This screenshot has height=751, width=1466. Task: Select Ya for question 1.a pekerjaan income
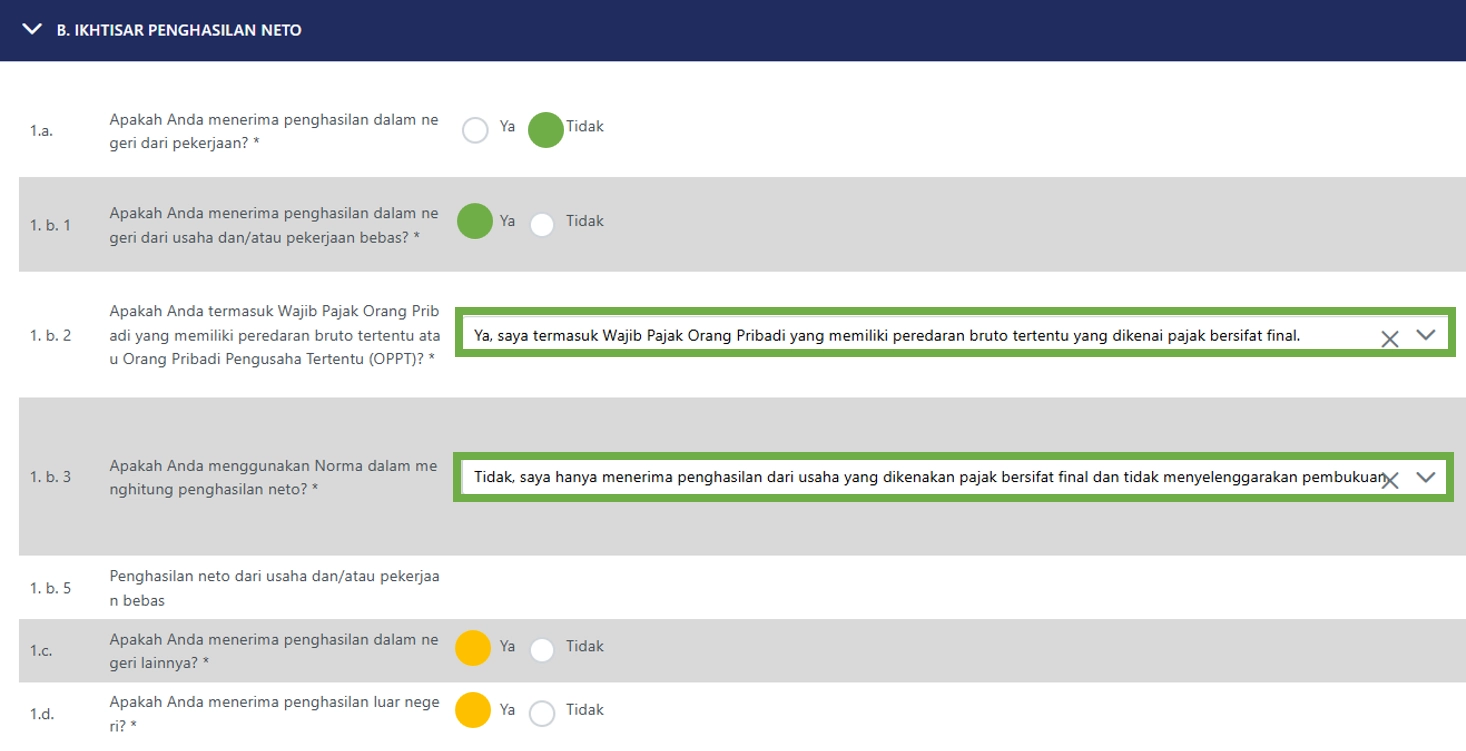476,130
